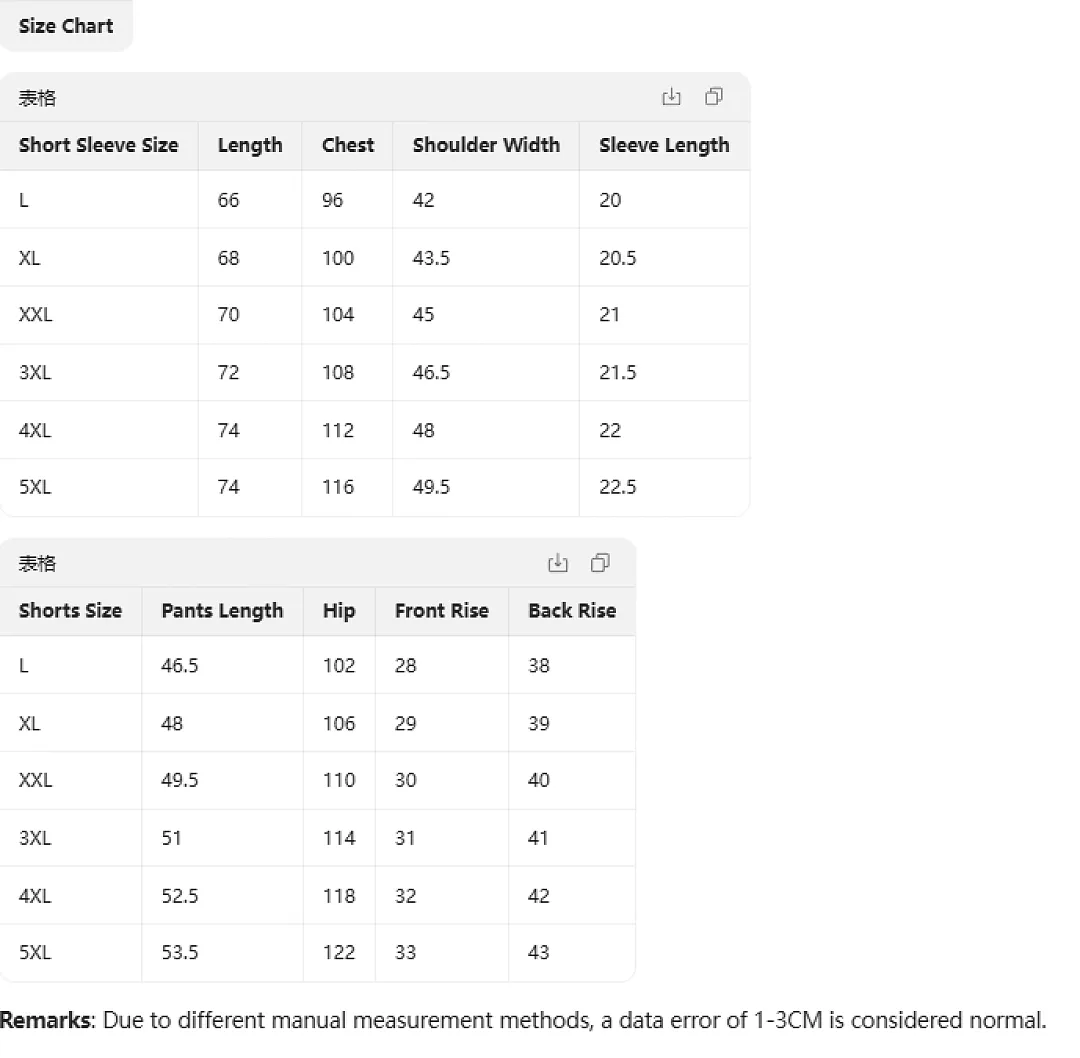1080x1058 pixels.
Task: Select the Pants Length column header
Action: [222, 611]
